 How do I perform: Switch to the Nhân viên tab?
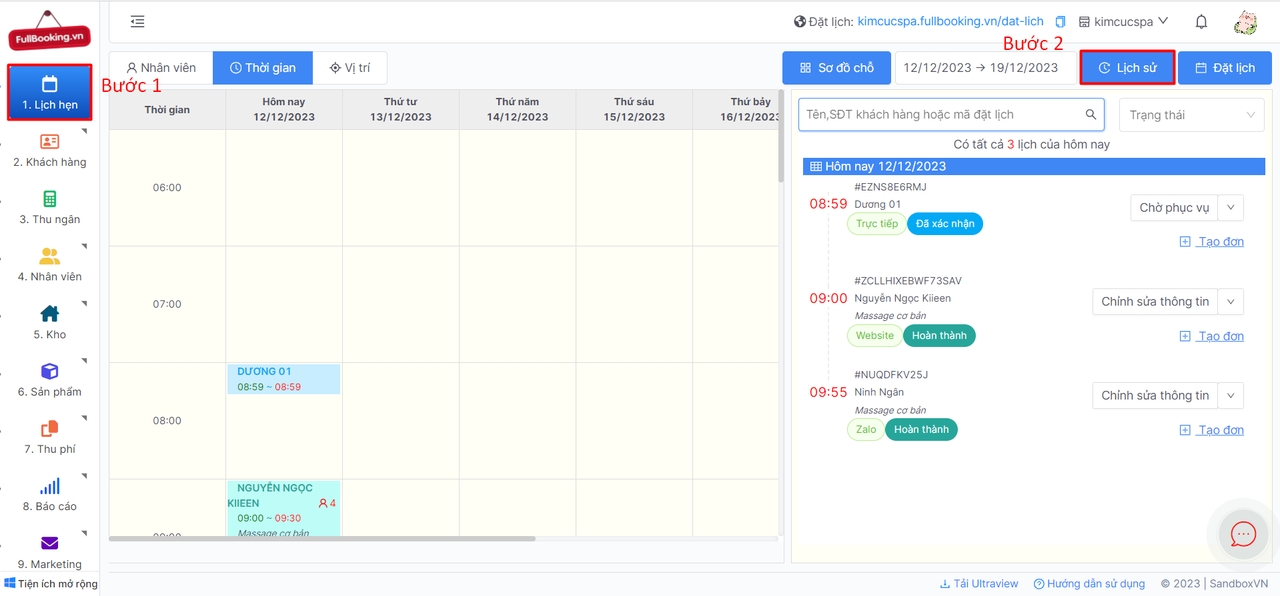coord(161,68)
